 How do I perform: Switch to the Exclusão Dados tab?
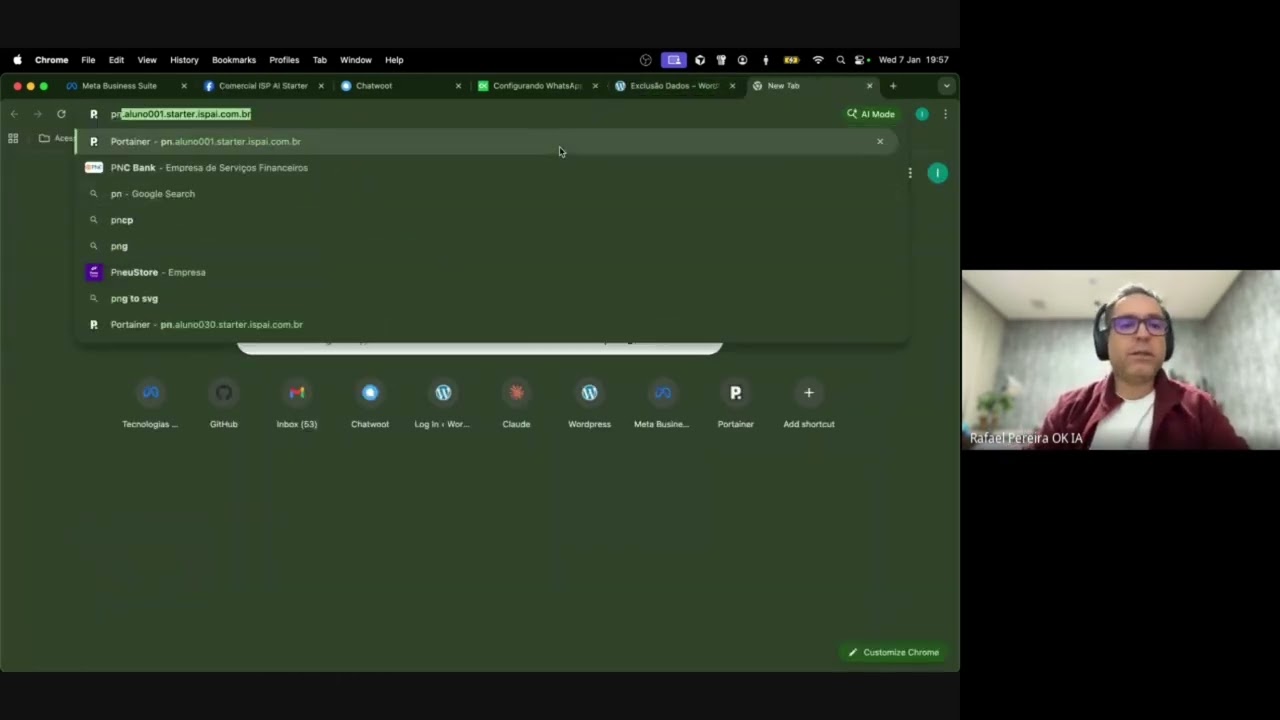pos(674,86)
